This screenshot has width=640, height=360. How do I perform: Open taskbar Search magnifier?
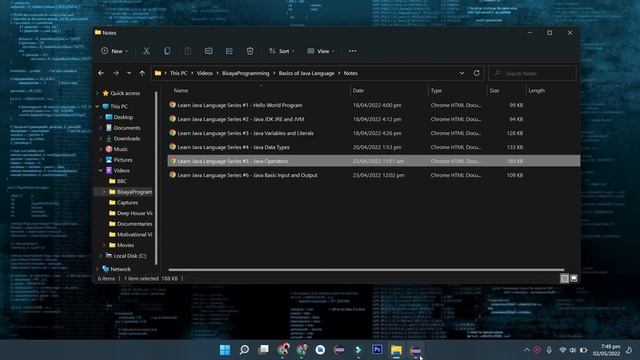click(x=244, y=350)
